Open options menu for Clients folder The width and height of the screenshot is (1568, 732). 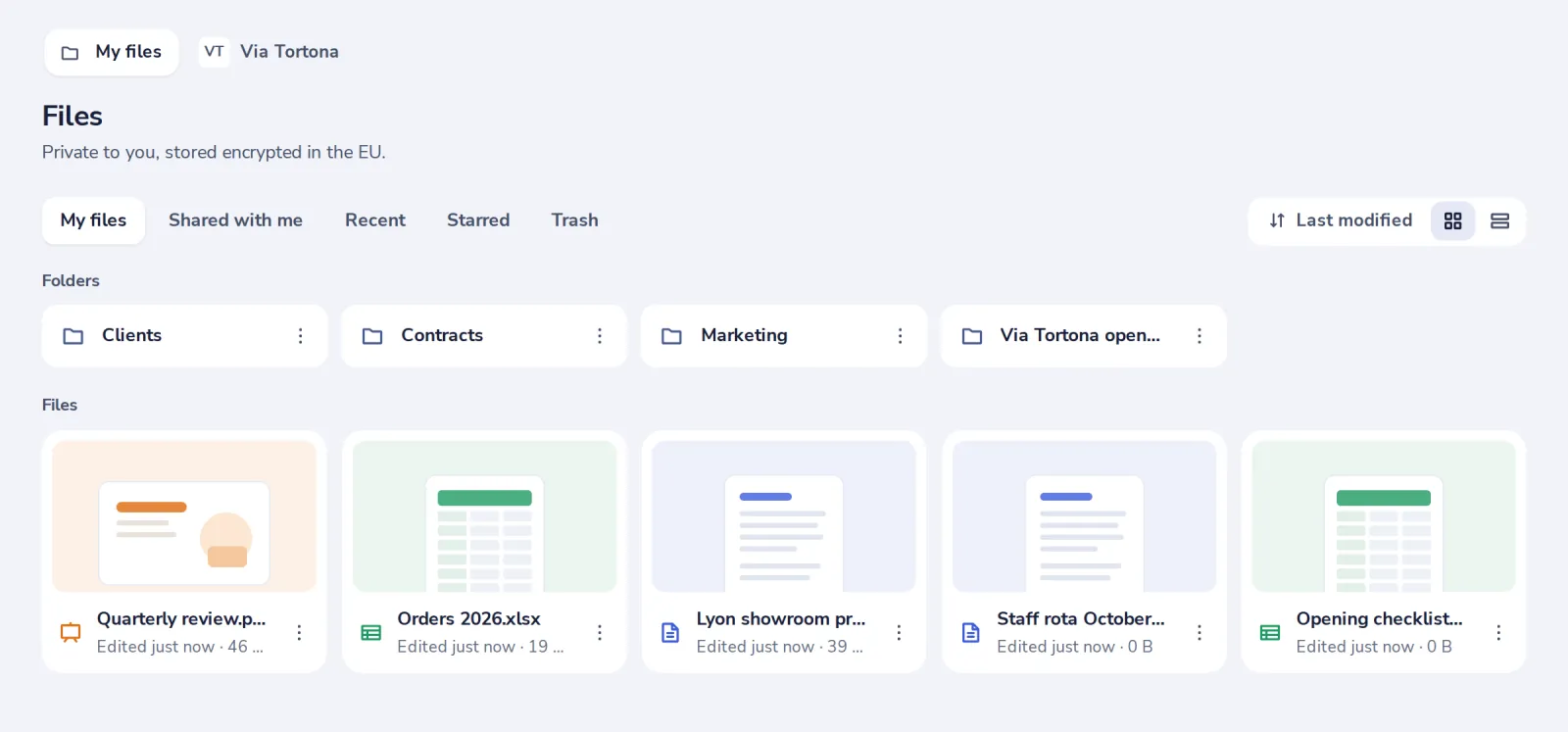(300, 336)
